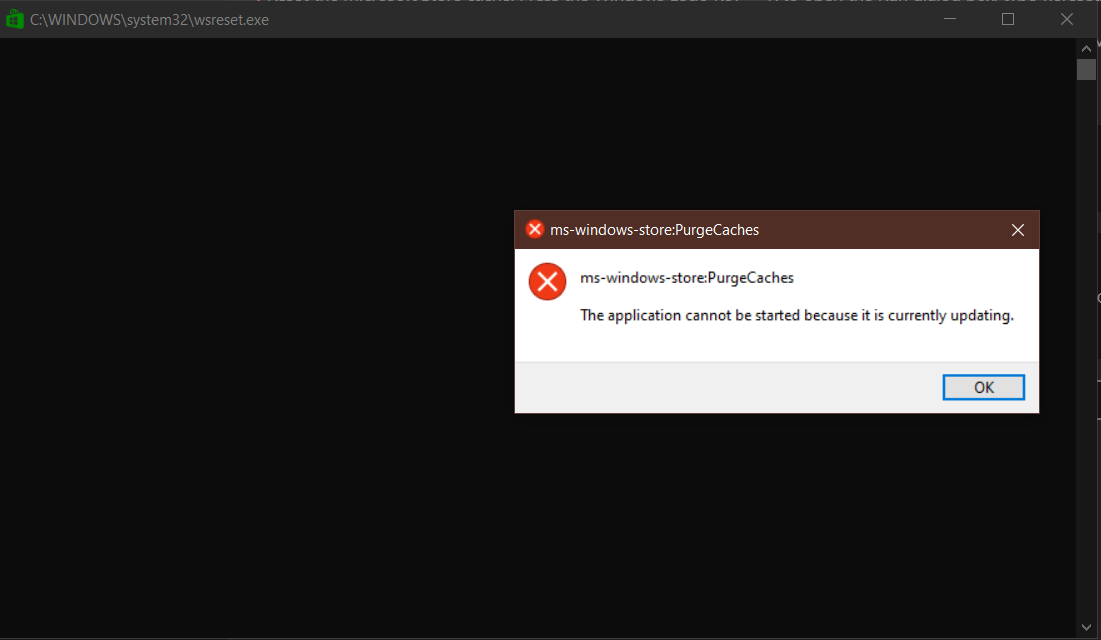Image resolution: width=1101 pixels, height=640 pixels.
Task: Minimize the wsreset.exe console window
Action: coord(949,18)
